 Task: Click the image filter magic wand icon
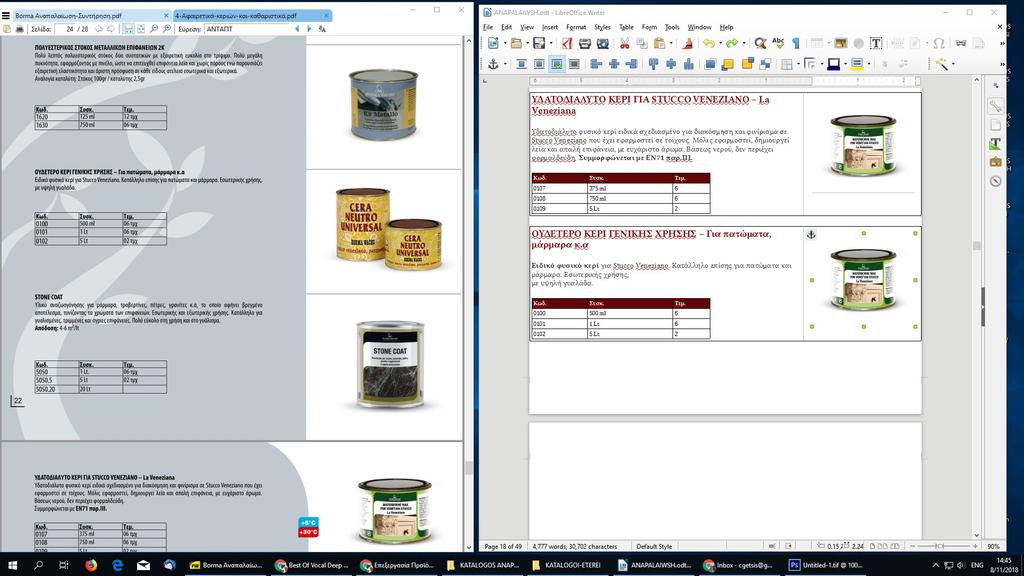(940, 64)
